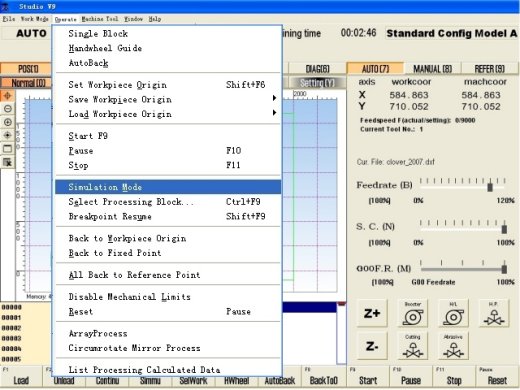The height and width of the screenshot is (390, 520).
Task: Choose Start F9 in Operate menu
Action: pos(168,136)
